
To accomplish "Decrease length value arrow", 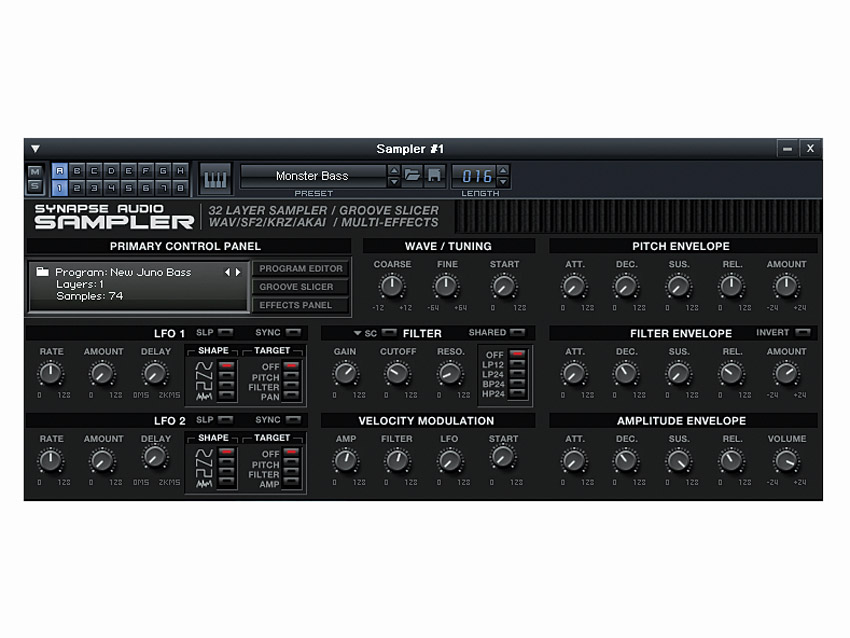I will [503, 182].
